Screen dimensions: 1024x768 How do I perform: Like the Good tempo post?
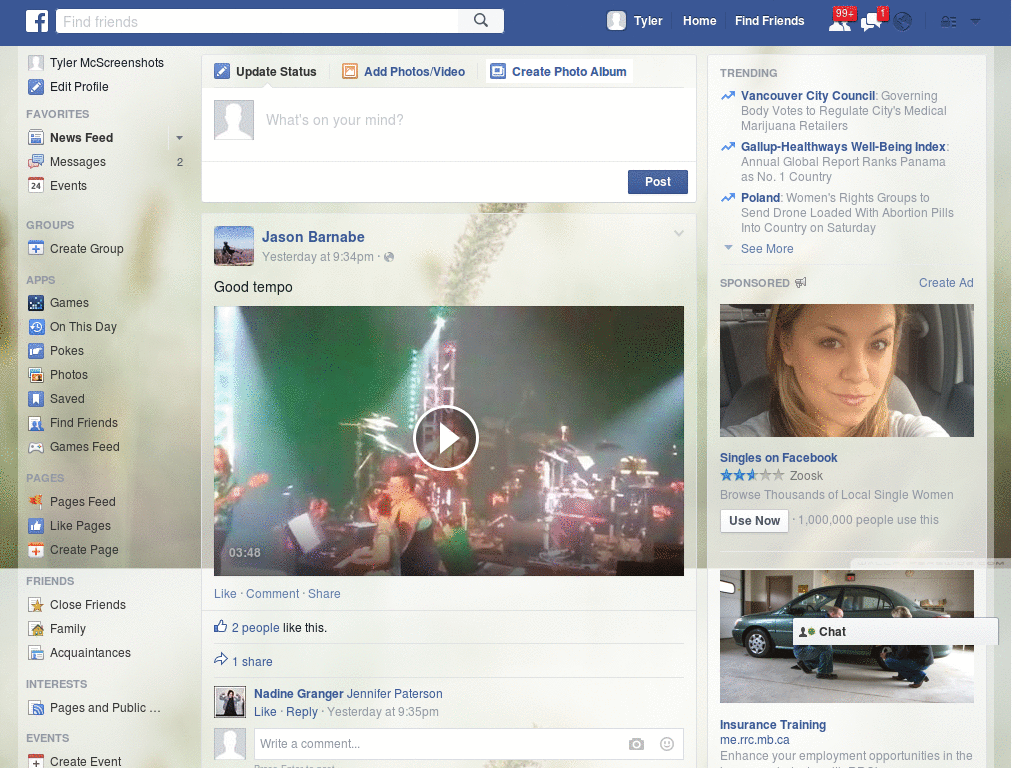coord(225,594)
